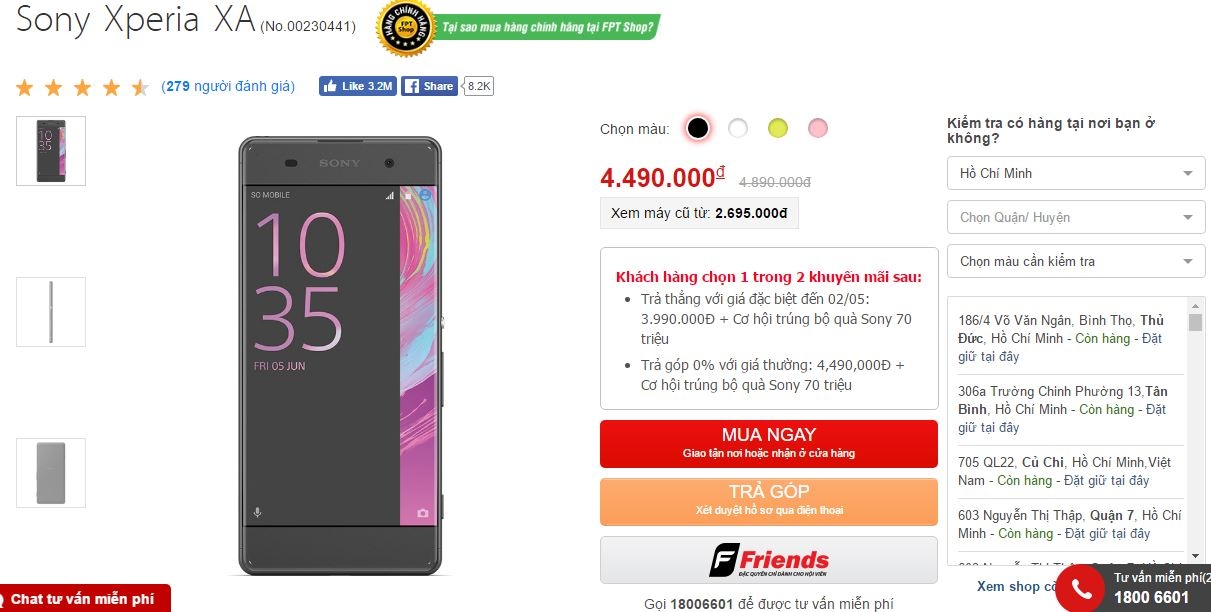Expand the Chọn Quận/Huyện dropdown

[1075, 217]
